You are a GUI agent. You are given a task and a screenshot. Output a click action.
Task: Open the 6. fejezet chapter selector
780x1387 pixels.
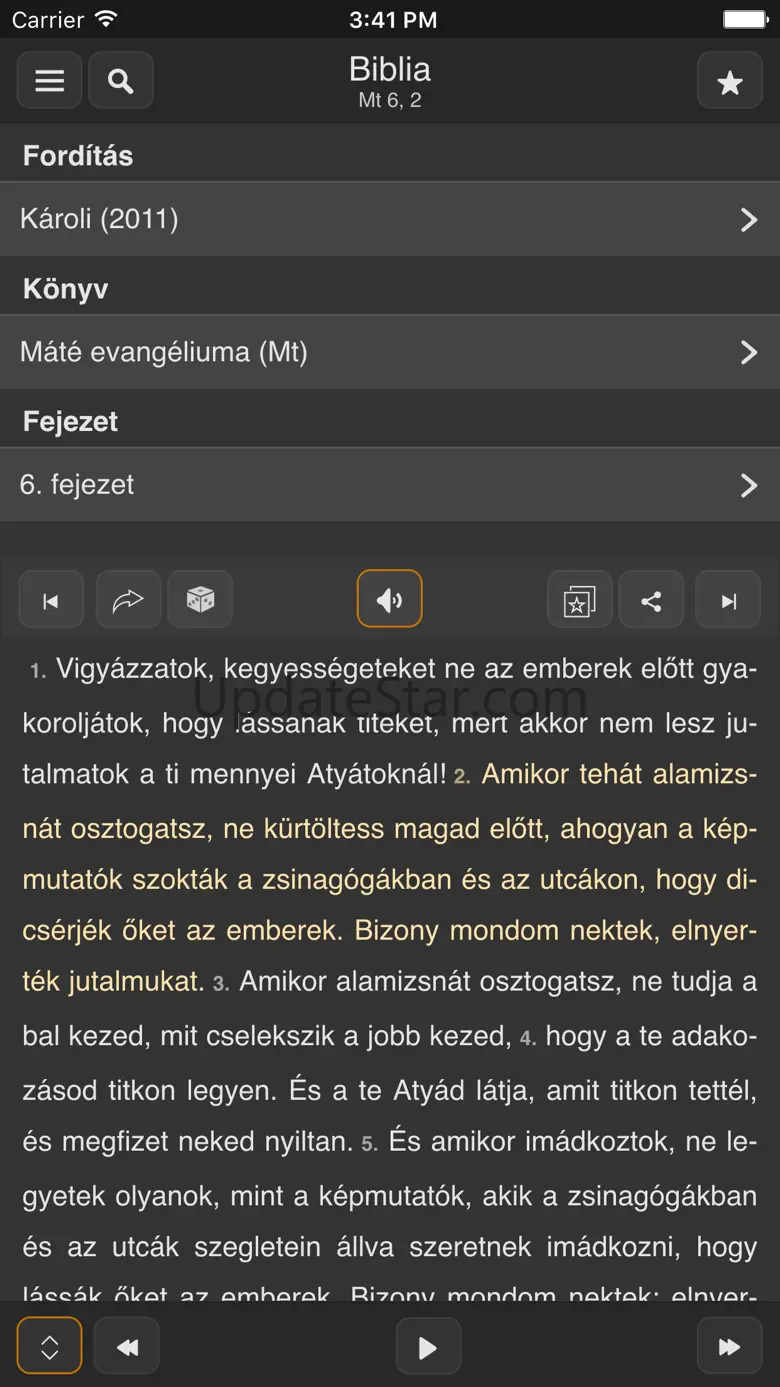tap(390, 485)
